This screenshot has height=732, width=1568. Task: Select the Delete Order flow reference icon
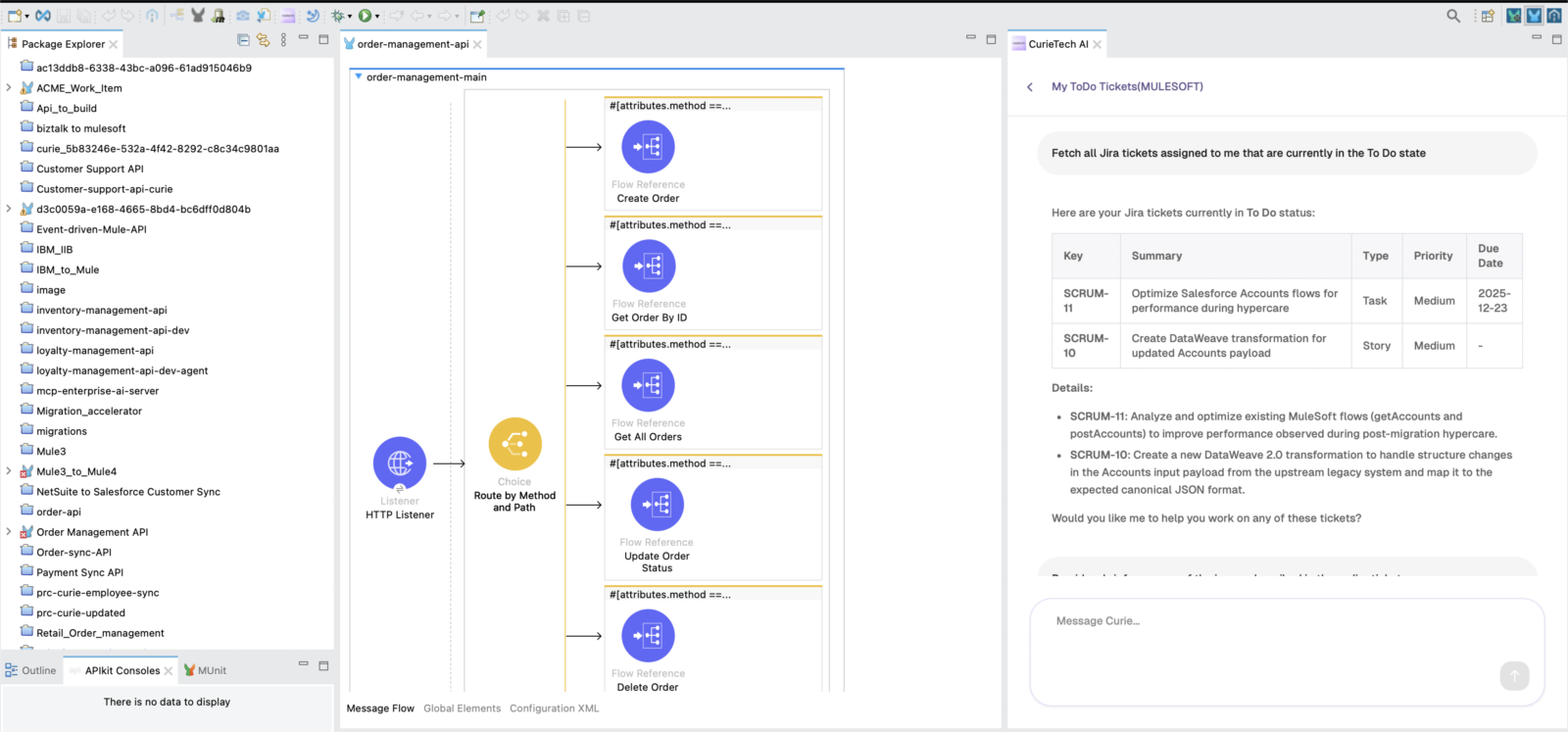point(648,636)
